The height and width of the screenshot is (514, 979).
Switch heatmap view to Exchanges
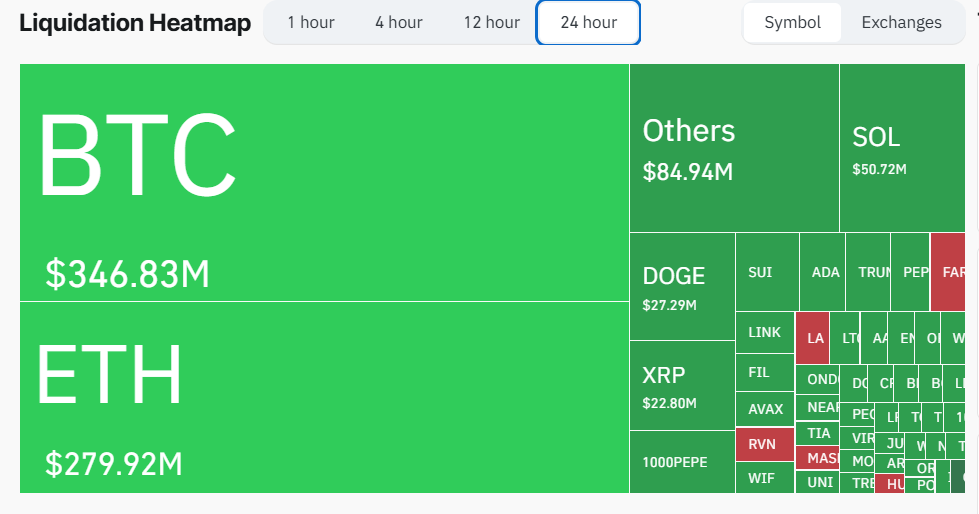tap(901, 22)
